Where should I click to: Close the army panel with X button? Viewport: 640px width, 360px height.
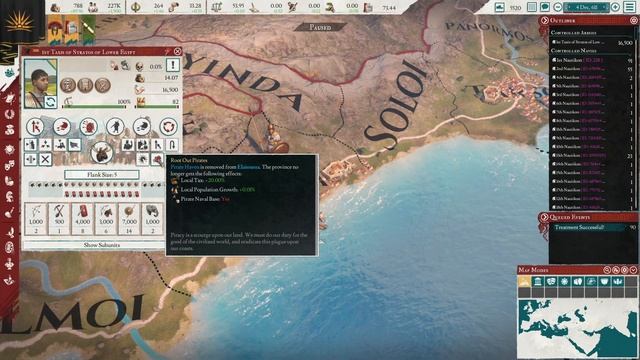click(177, 51)
